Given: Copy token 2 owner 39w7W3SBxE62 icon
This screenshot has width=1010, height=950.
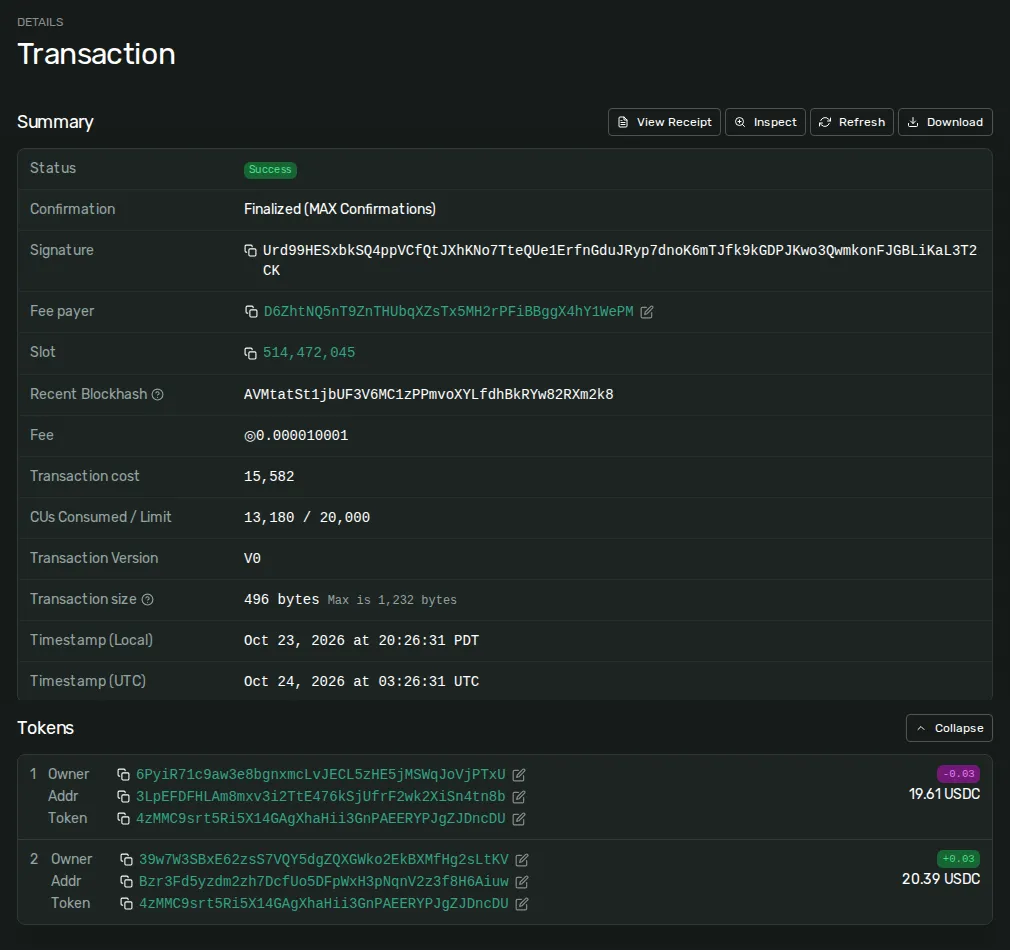Looking at the screenshot, I should 126,859.
